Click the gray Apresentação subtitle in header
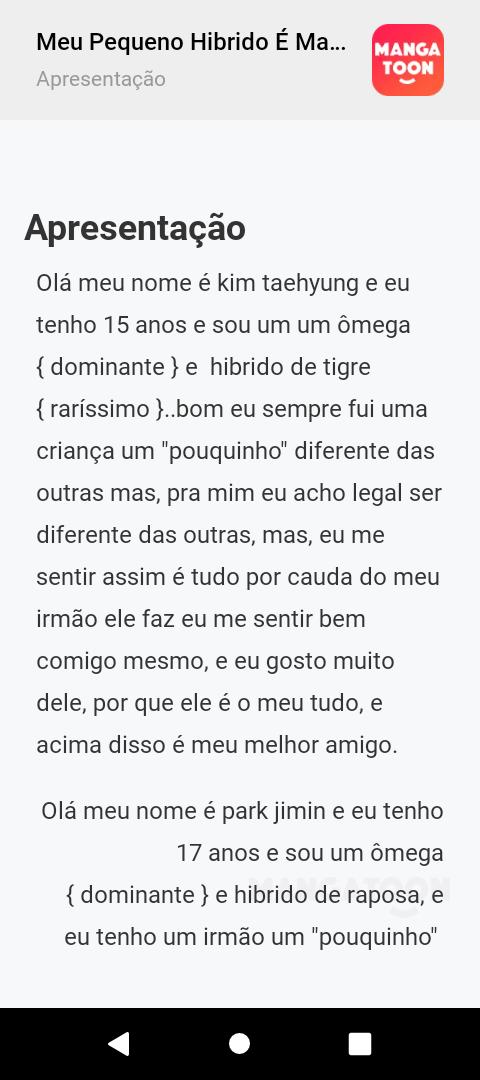480x1080 pixels. [101, 79]
